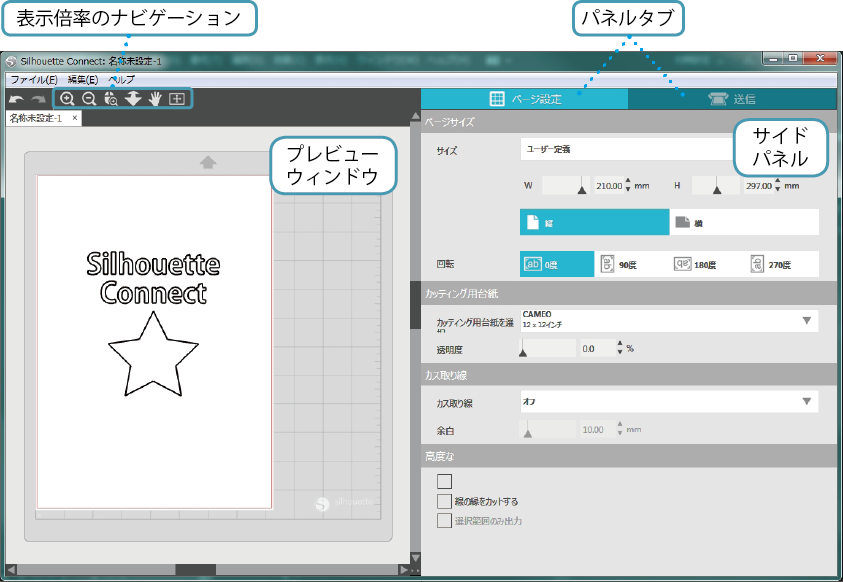Minimize the Silhouette Connect window

[774, 58]
